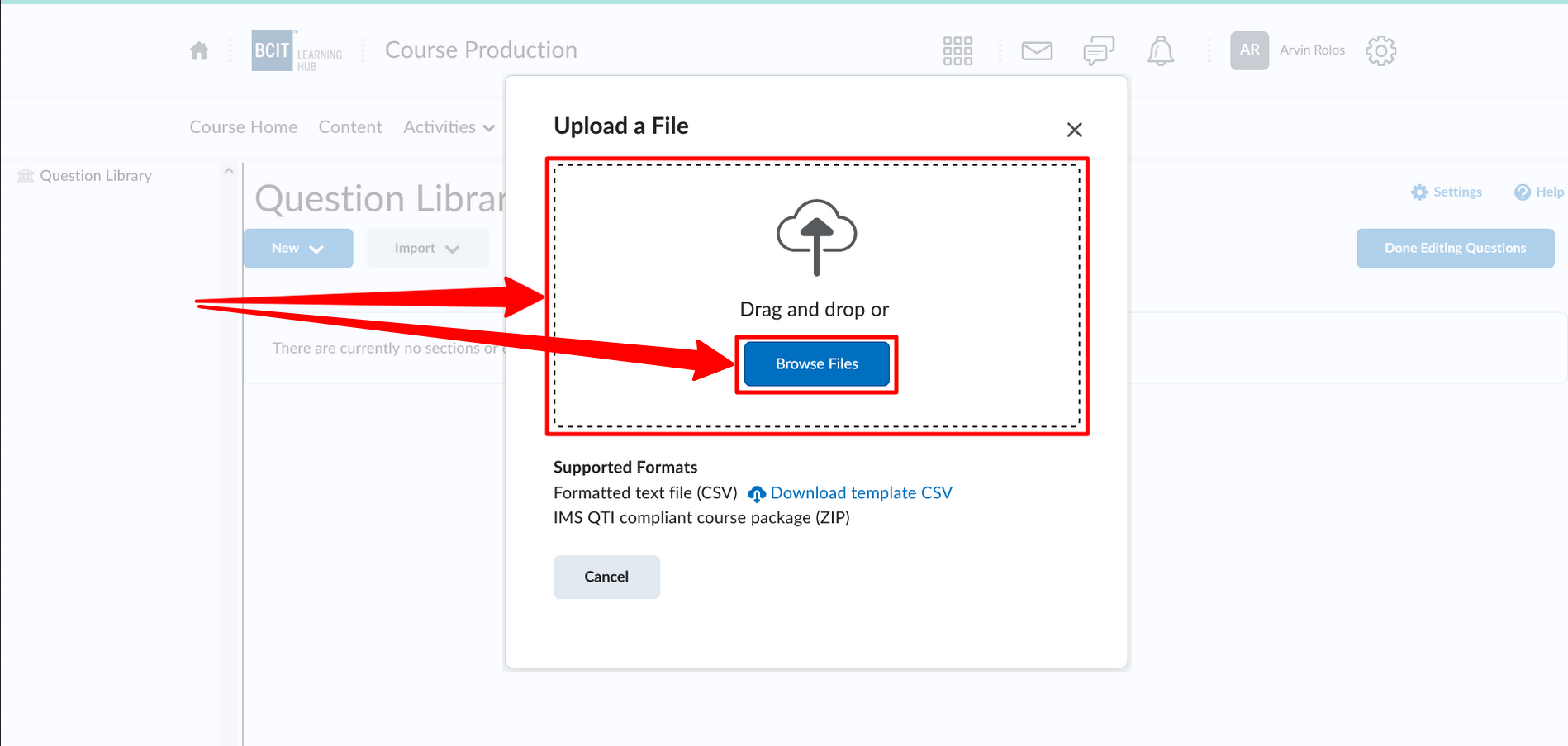The height and width of the screenshot is (746, 1568).
Task: Open the admin settings gear icon
Action: tap(1380, 51)
